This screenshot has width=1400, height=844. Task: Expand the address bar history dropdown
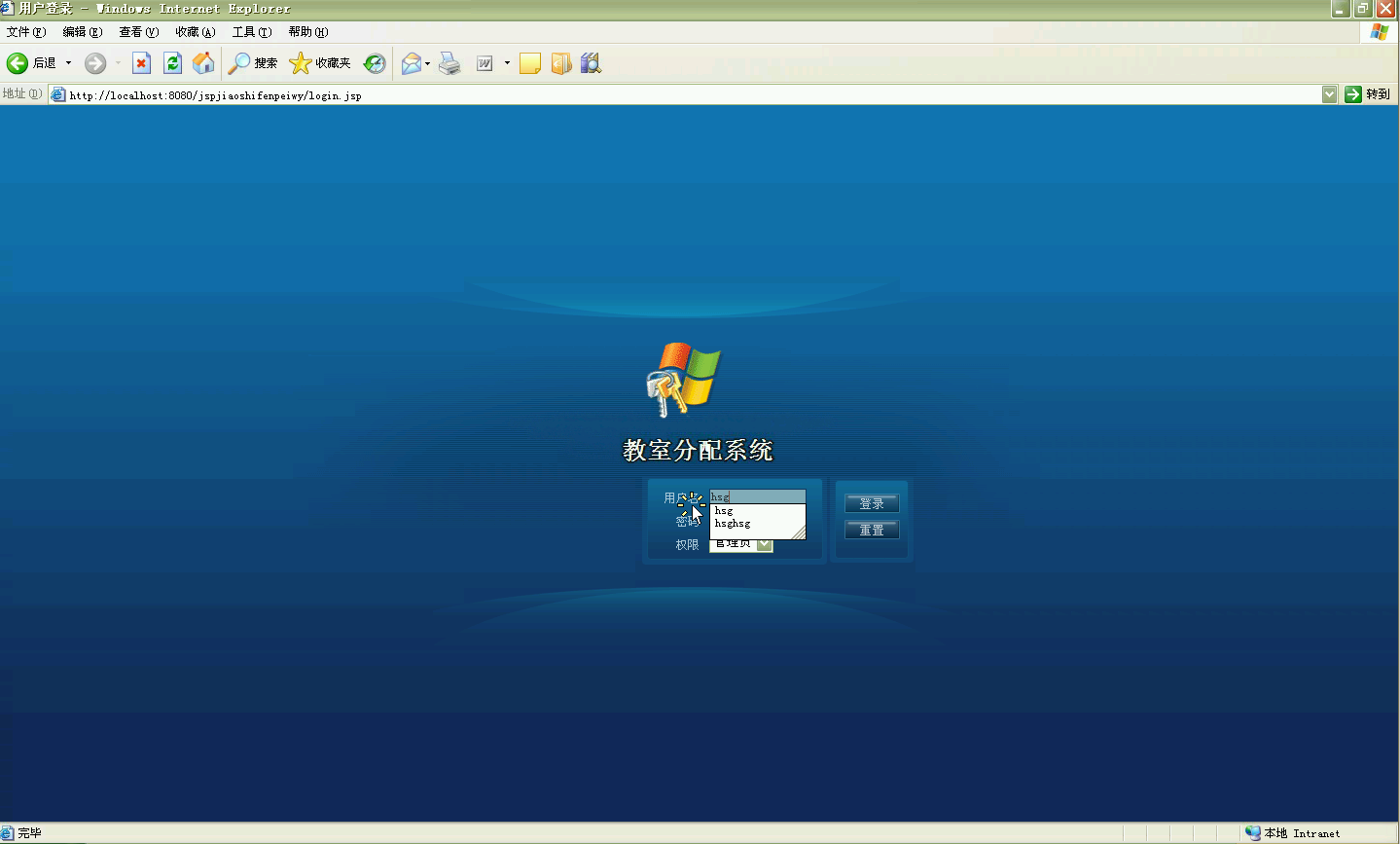(x=1330, y=94)
